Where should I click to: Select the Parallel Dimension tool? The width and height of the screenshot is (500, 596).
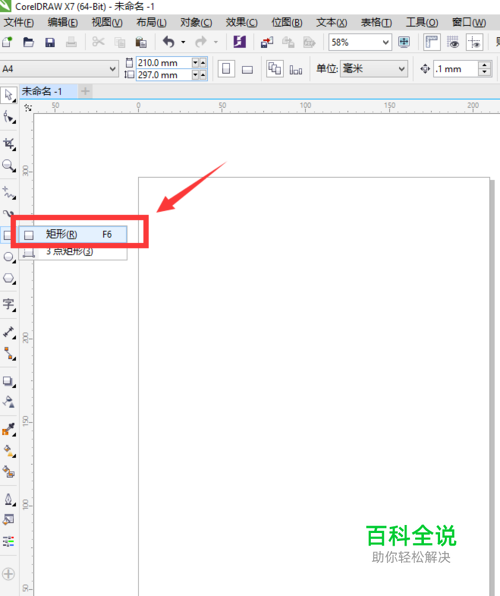[x=9, y=332]
